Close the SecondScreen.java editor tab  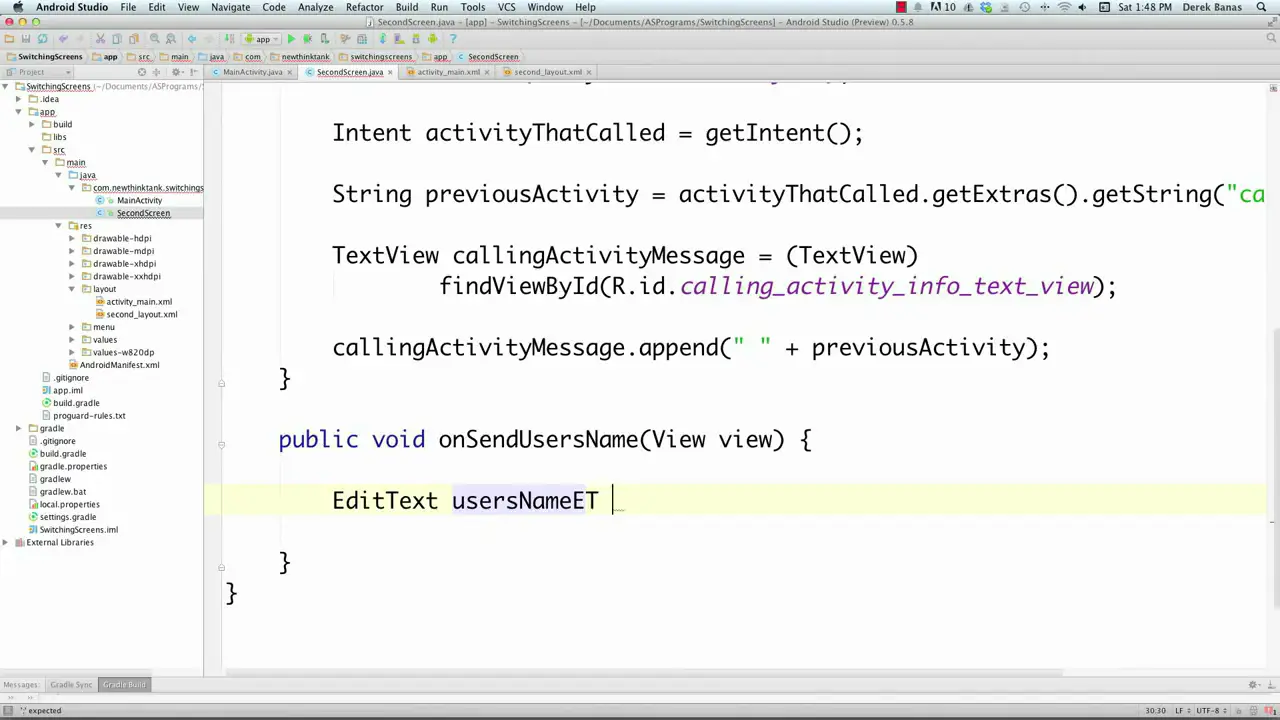coord(390,72)
